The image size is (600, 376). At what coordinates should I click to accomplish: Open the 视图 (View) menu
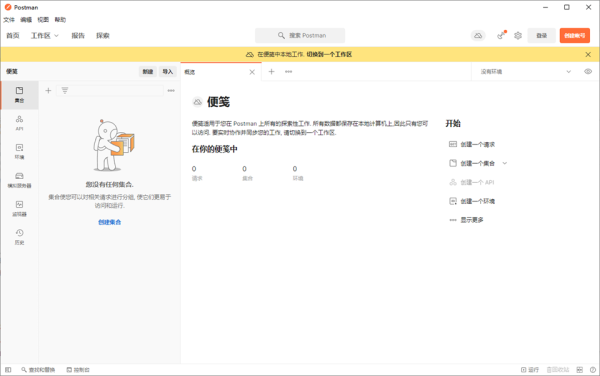(43, 20)
